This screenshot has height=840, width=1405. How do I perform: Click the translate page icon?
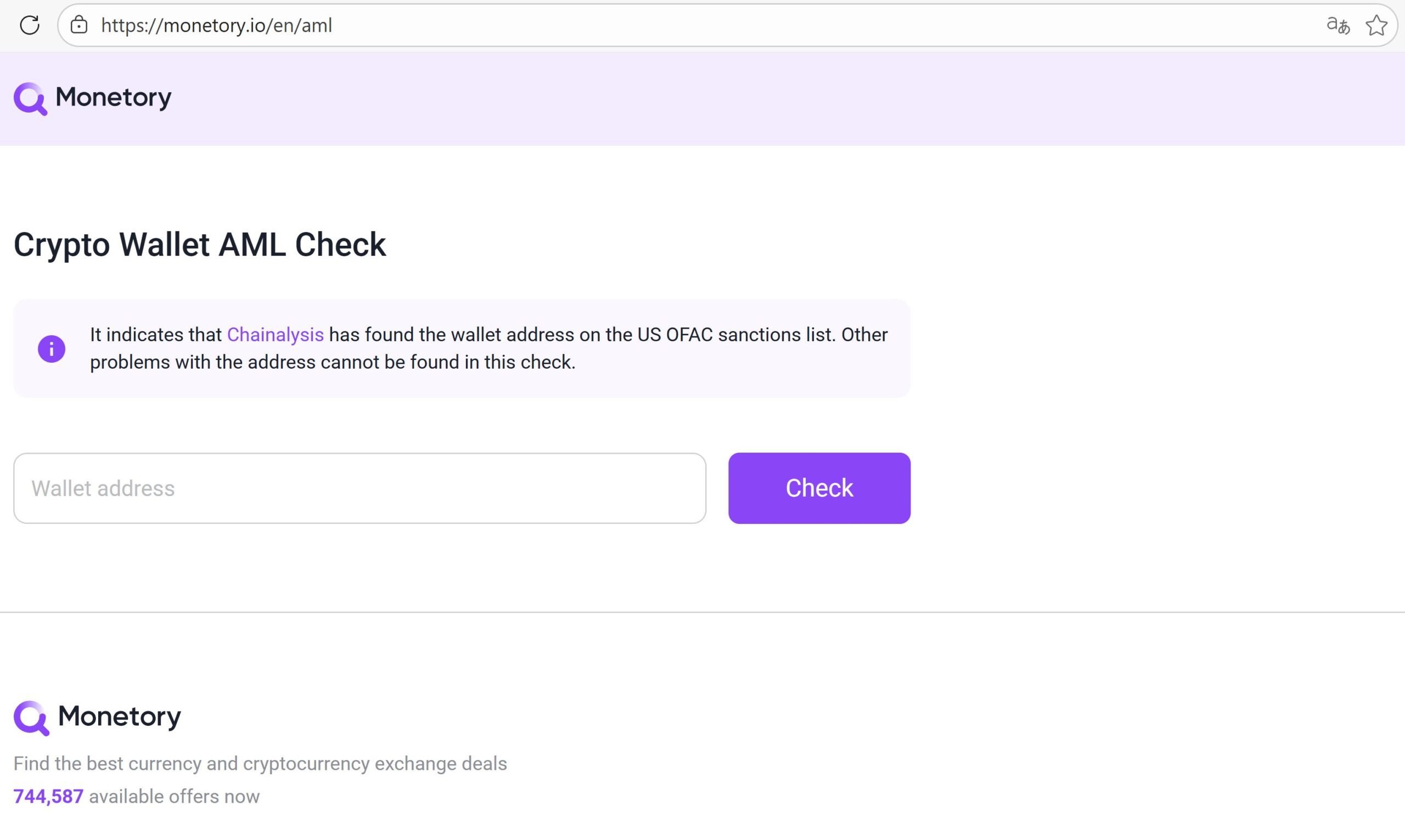click(1337, 25)
